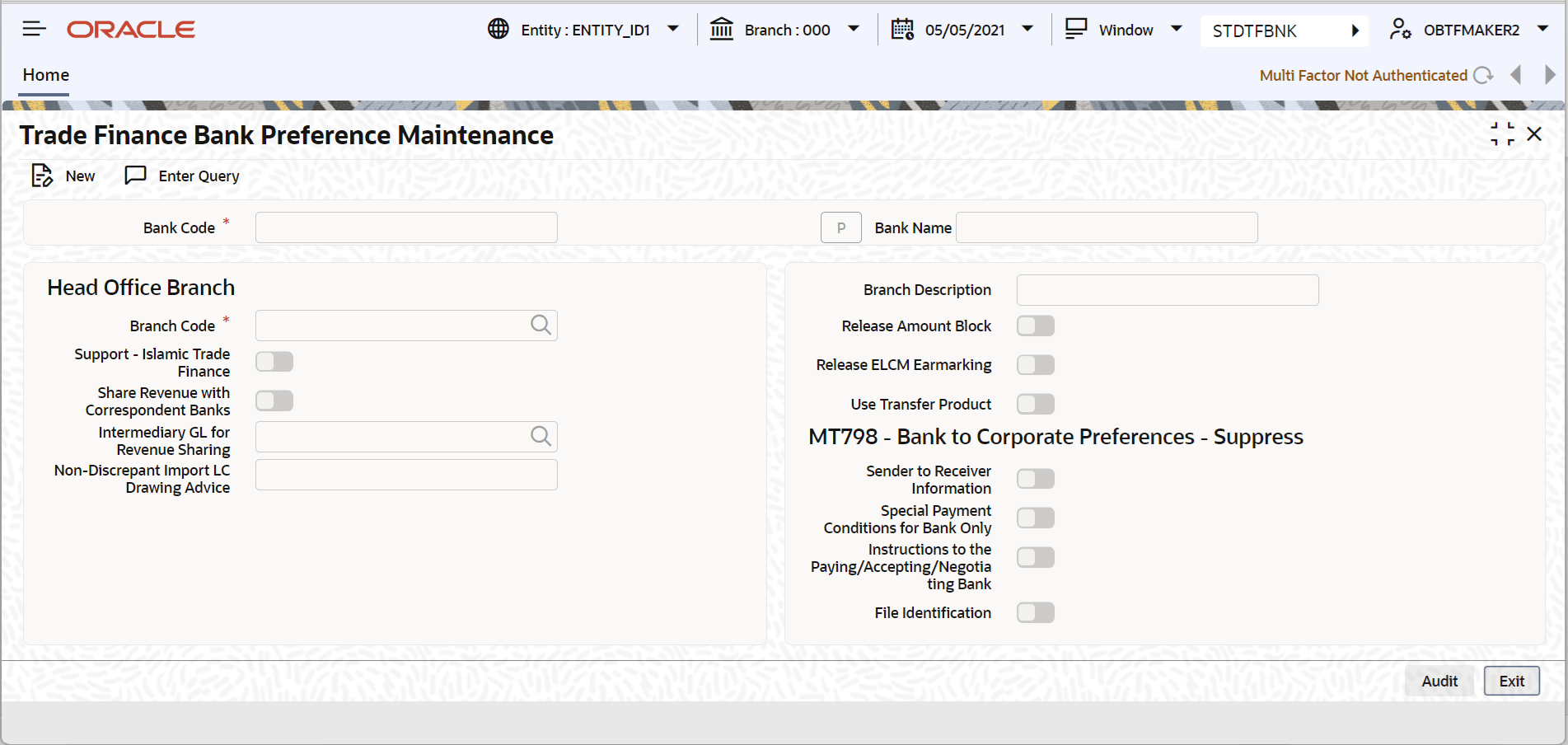Screen dimensions: 1568x745
Task: Expand the OBTFMAKER2 user dropdown arrow
Action: tap(1542, 29)
